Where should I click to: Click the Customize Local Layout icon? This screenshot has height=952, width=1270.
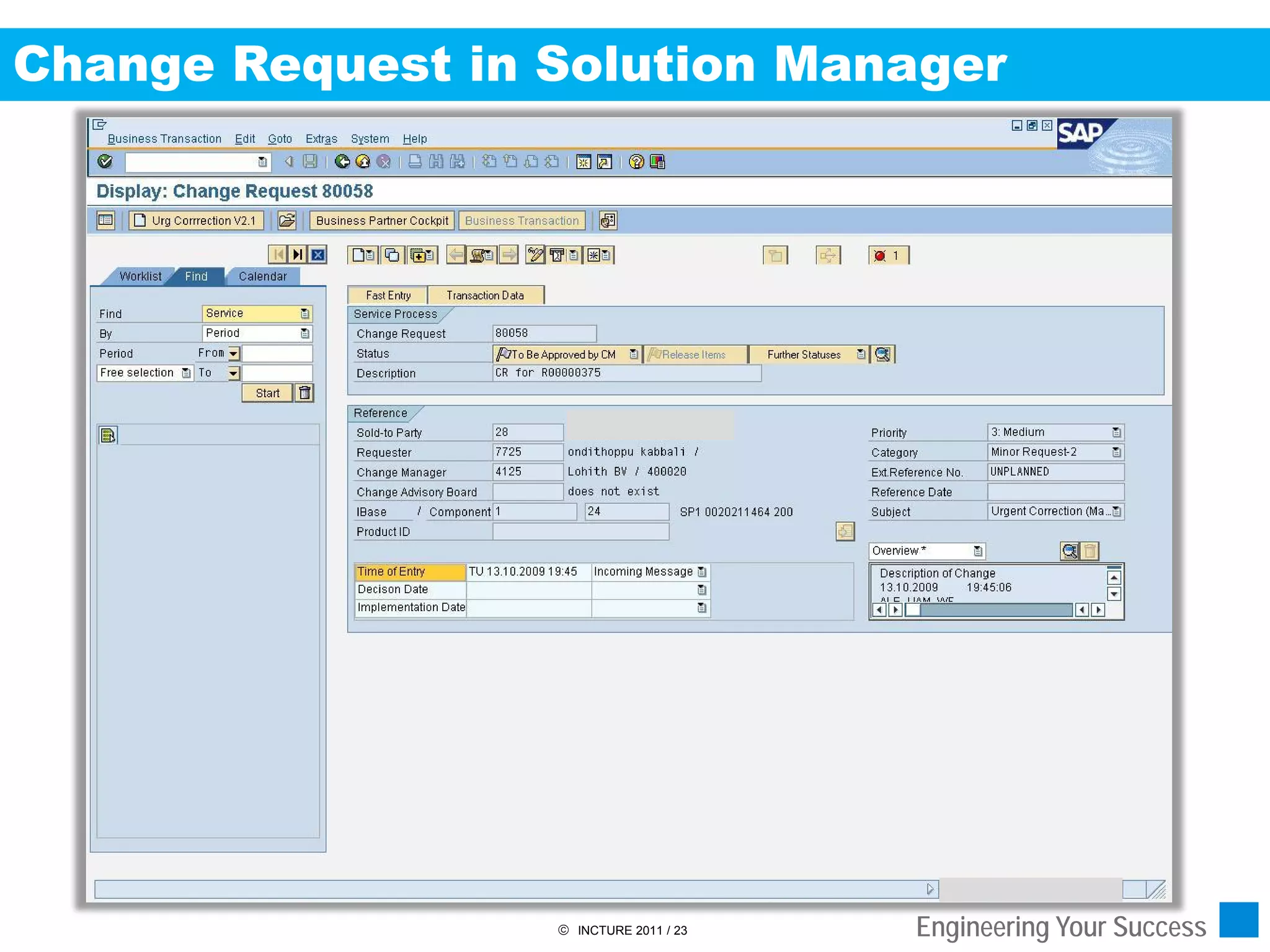coord(657,162)
